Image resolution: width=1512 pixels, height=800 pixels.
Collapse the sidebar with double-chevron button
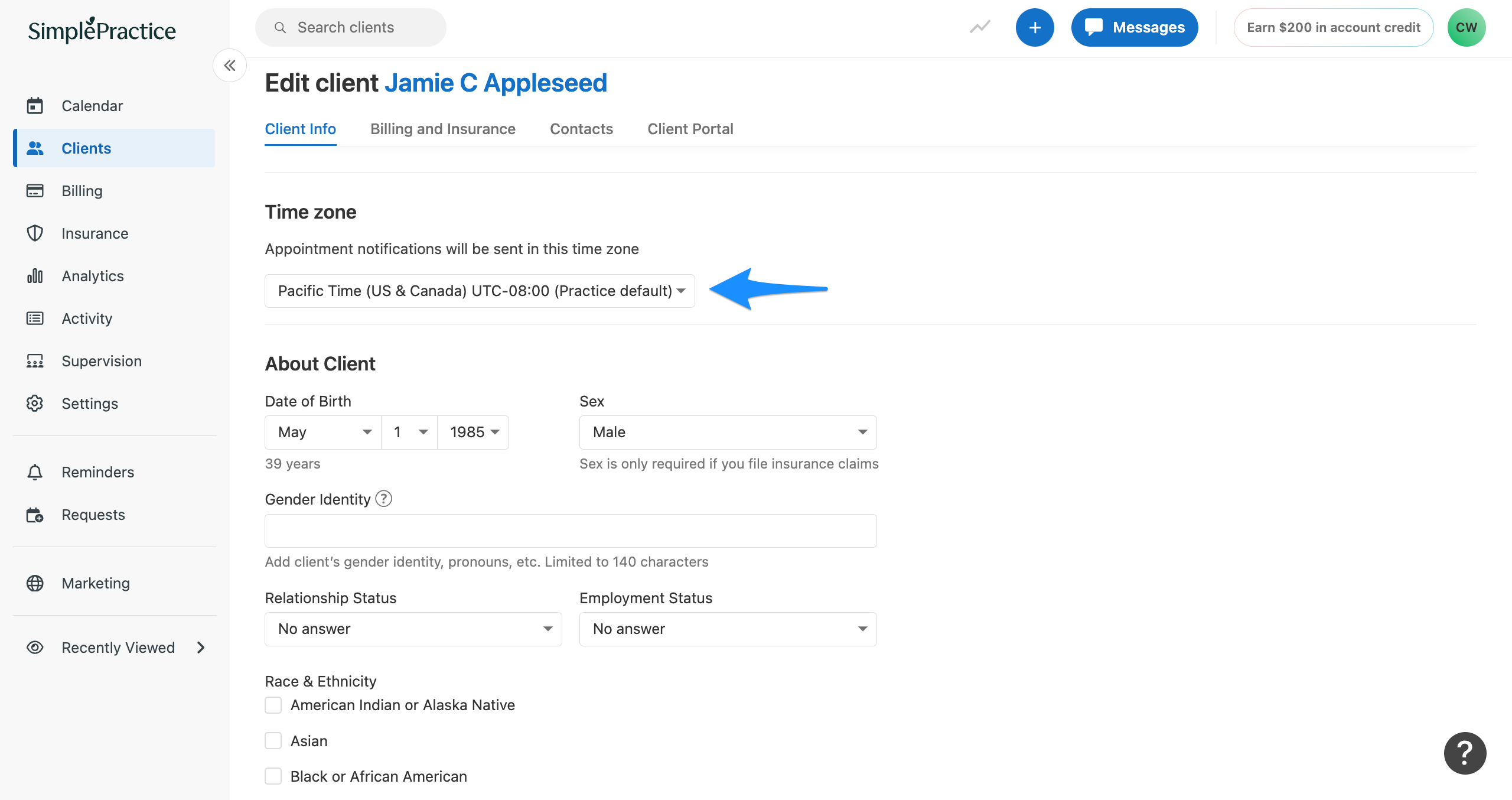coord(230,66)
